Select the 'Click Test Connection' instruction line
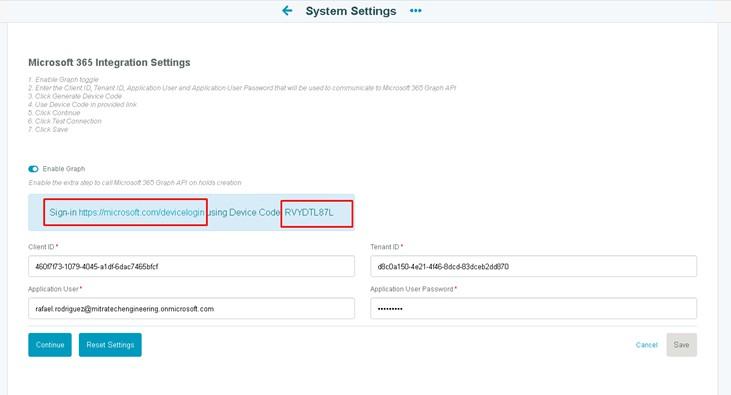 click(64, 121)
